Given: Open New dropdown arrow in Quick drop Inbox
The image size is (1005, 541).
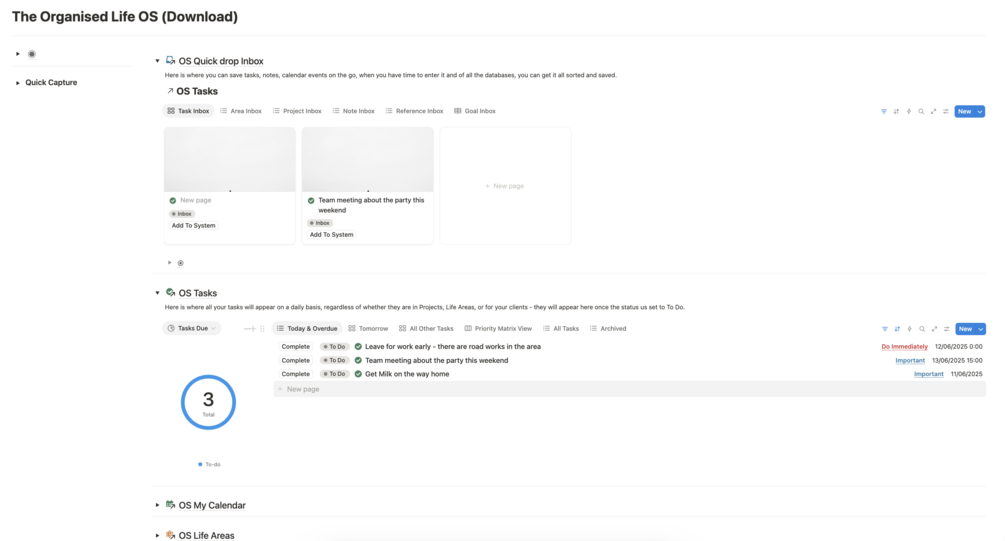Looking at the screenshot, I should pos(980,112).
